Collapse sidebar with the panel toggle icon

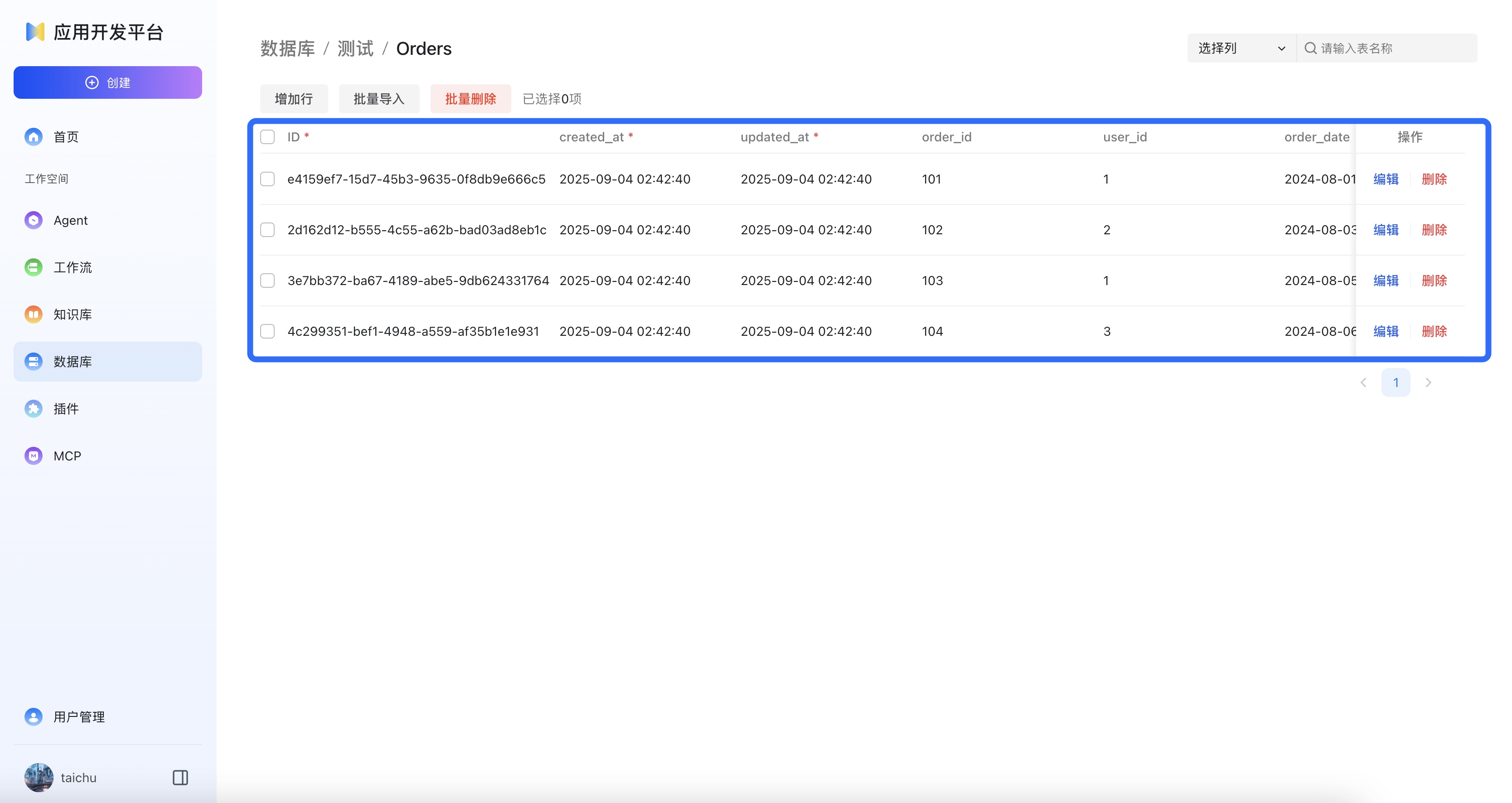180,778
